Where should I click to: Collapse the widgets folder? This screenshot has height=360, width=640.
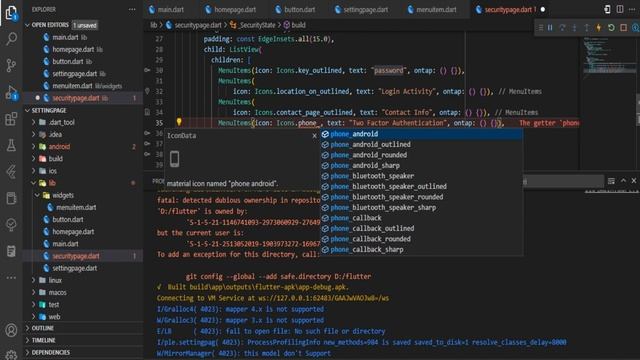click(x=37, y=195)
